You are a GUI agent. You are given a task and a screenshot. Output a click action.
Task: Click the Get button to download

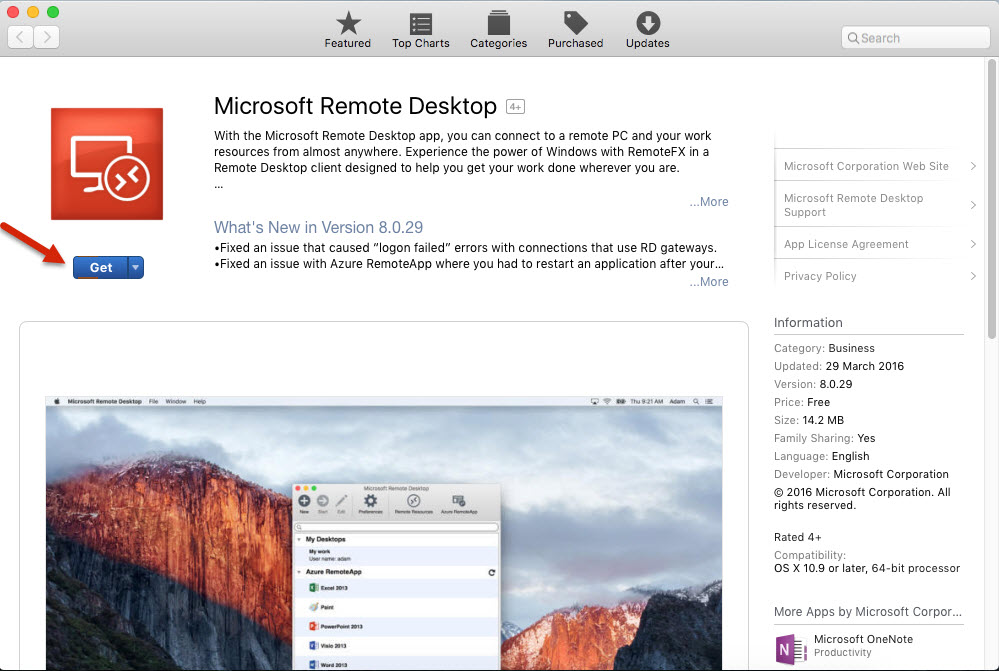[x=99, y=267]
